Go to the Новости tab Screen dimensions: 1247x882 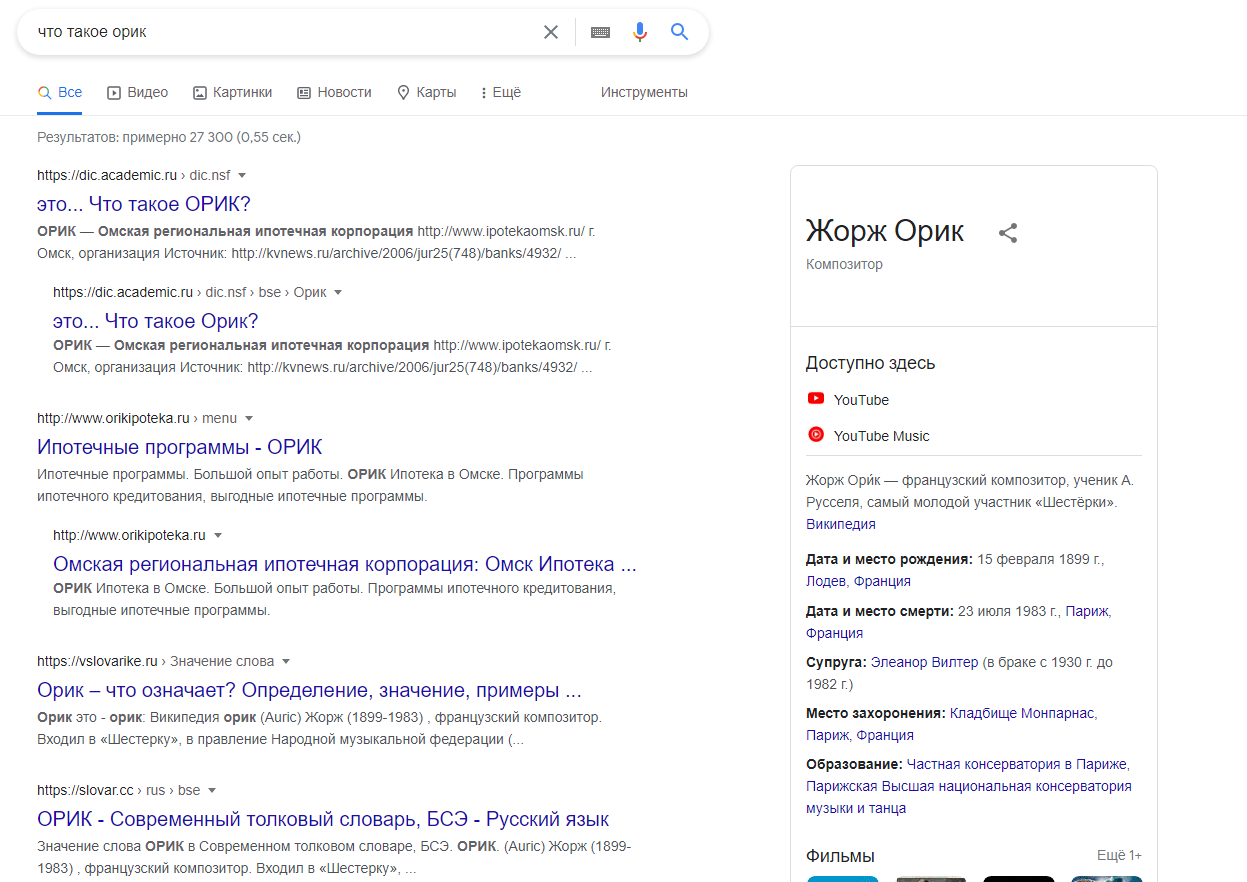click(334, 92)
